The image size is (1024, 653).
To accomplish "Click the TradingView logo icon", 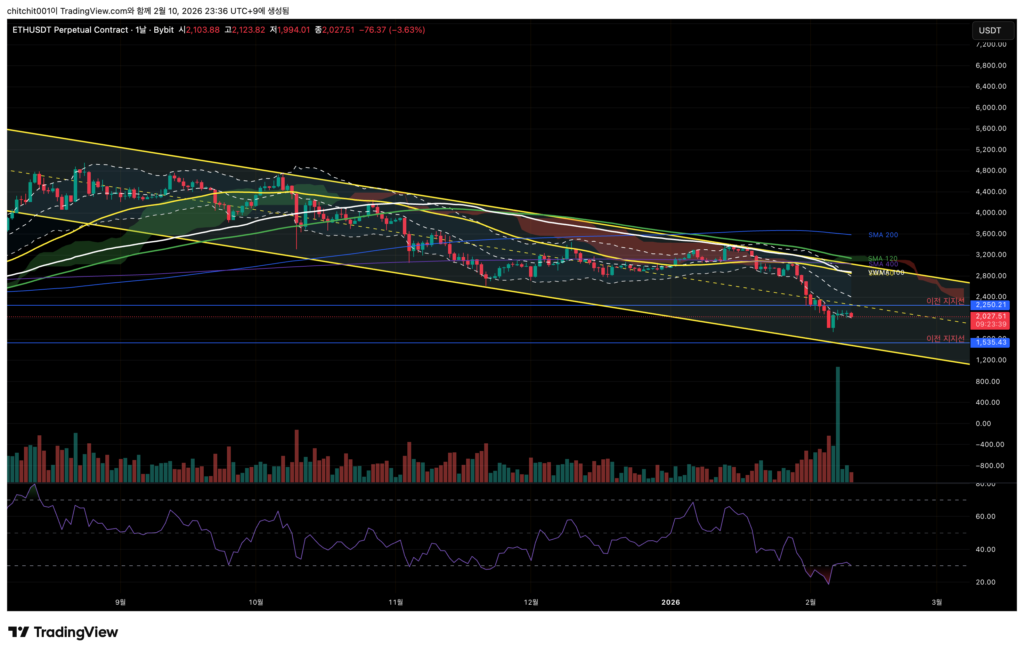I will pos(18,632).
